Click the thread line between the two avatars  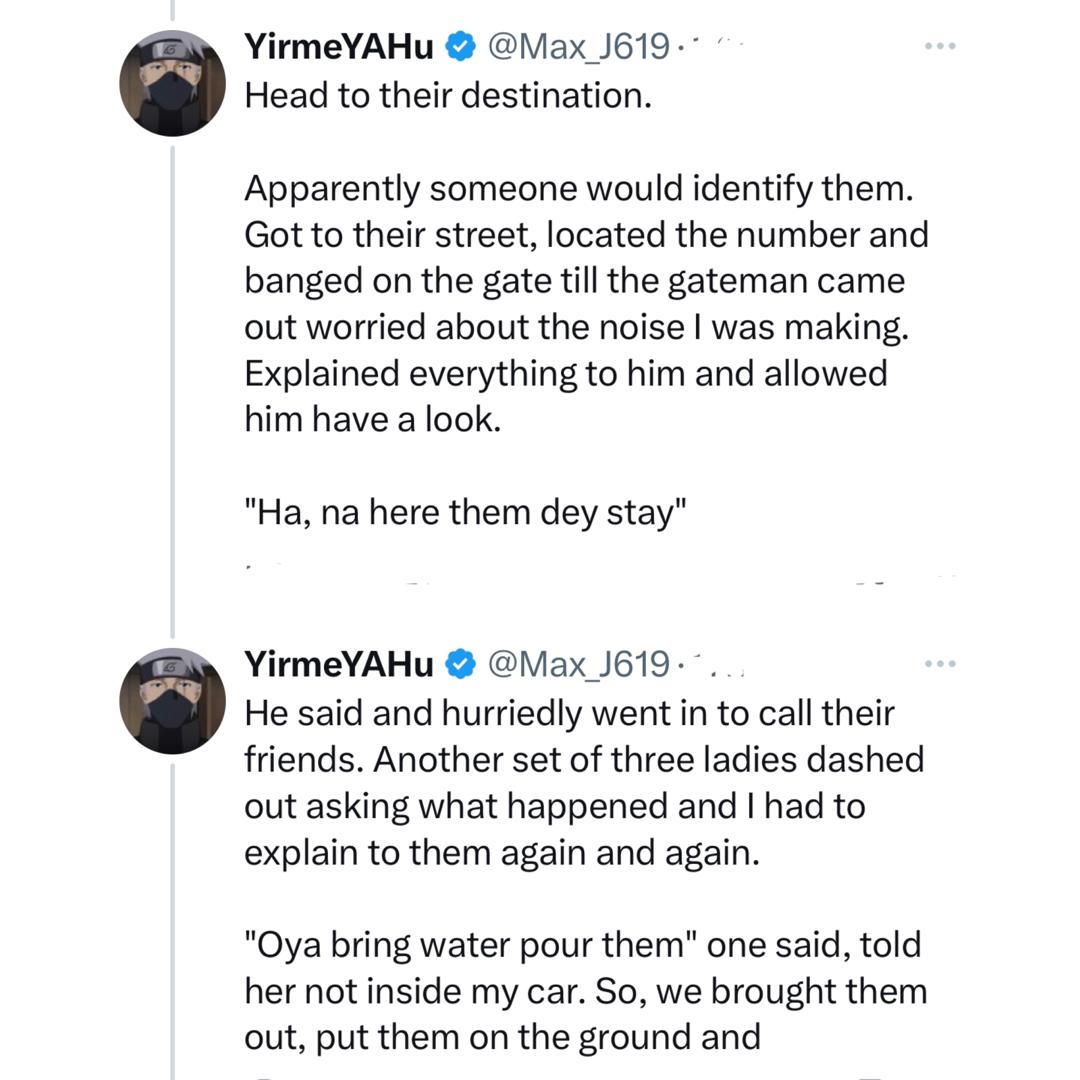(173, 390)
